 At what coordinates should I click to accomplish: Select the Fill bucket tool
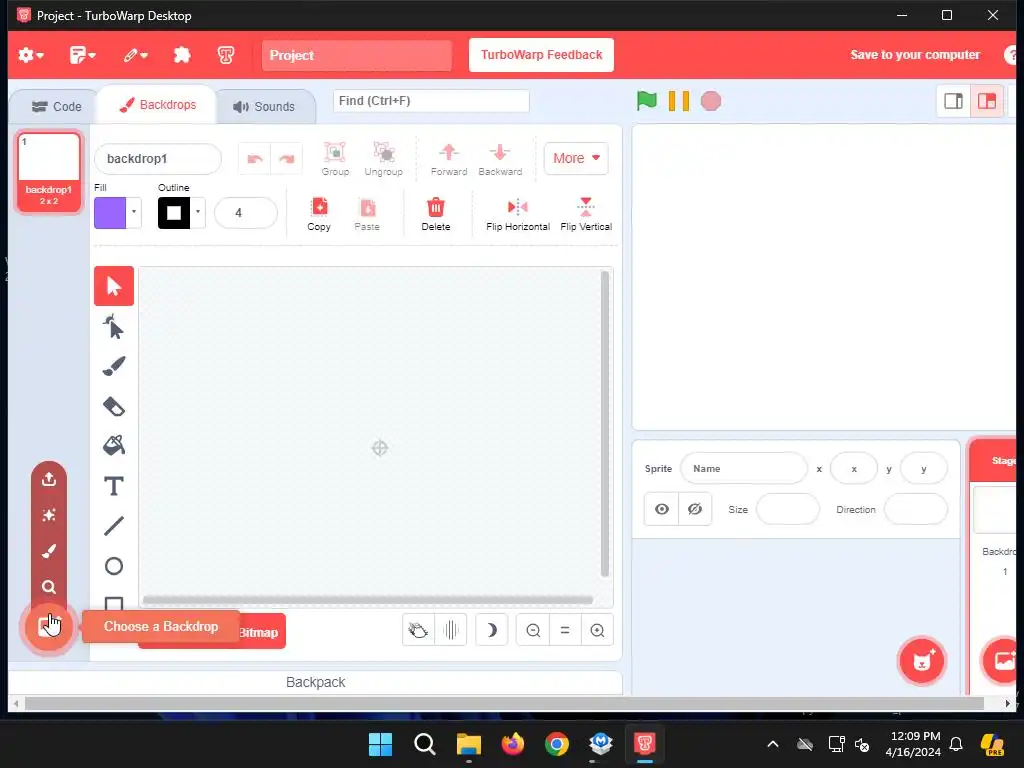pyautogui.click(x=114, y=446)
